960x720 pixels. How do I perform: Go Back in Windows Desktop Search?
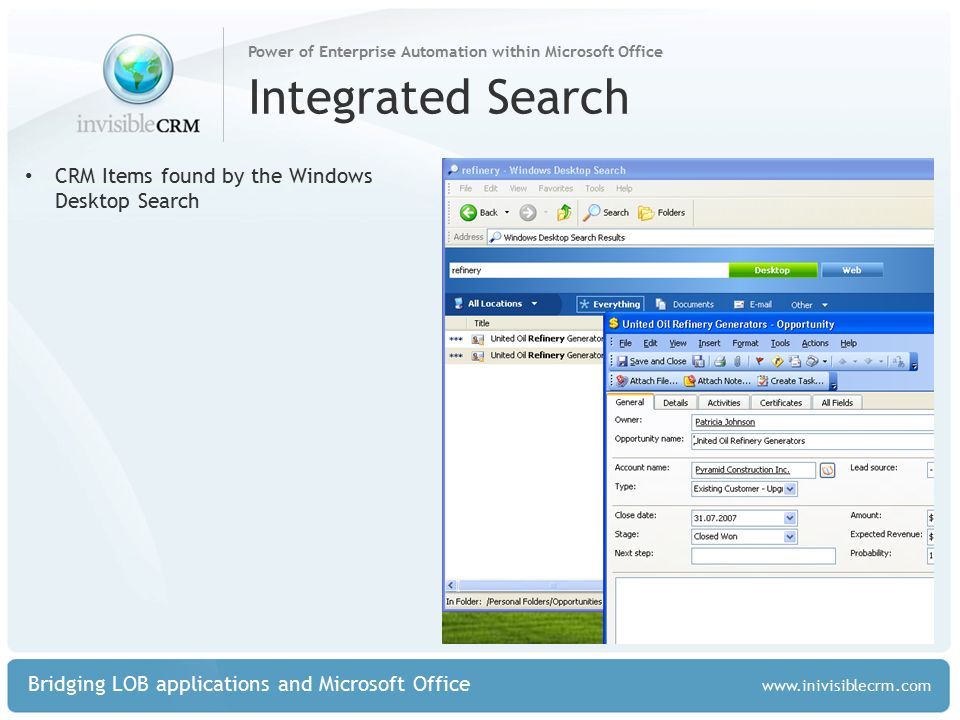pyautogui.click(x=478, y=212)
